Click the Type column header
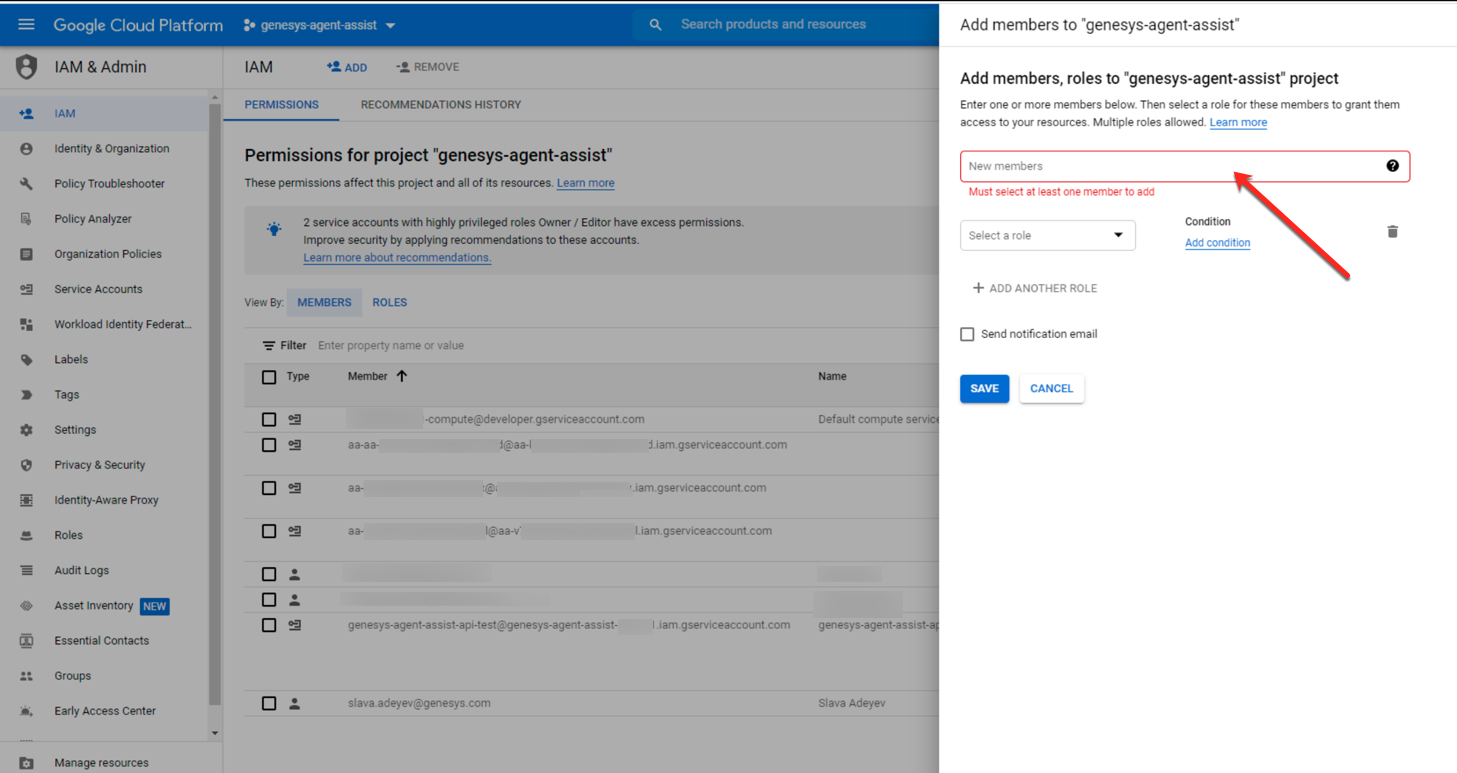This screenshot has width=1457, height=773. [298, 377]
